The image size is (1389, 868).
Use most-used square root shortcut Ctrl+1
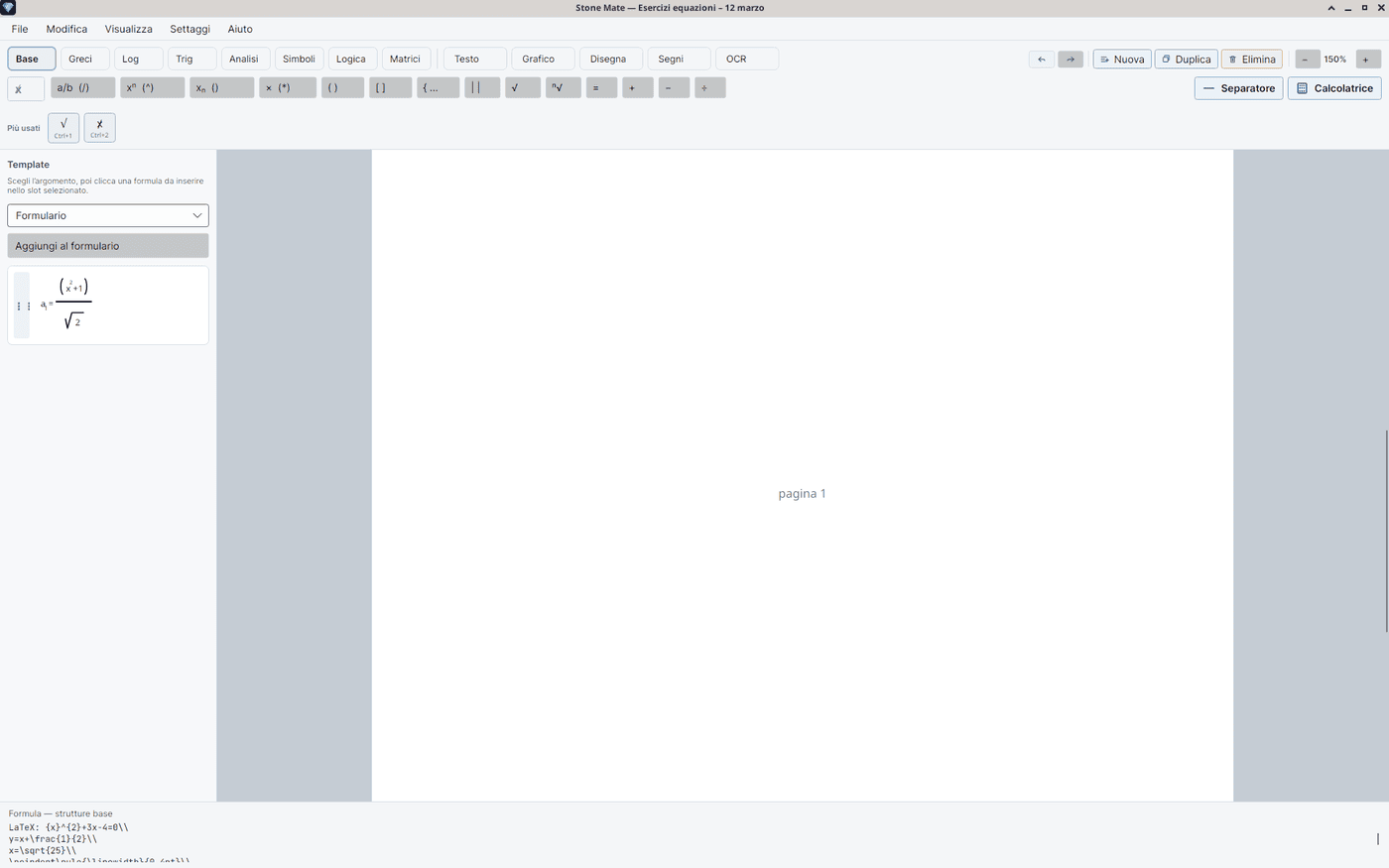coord(63,128)
